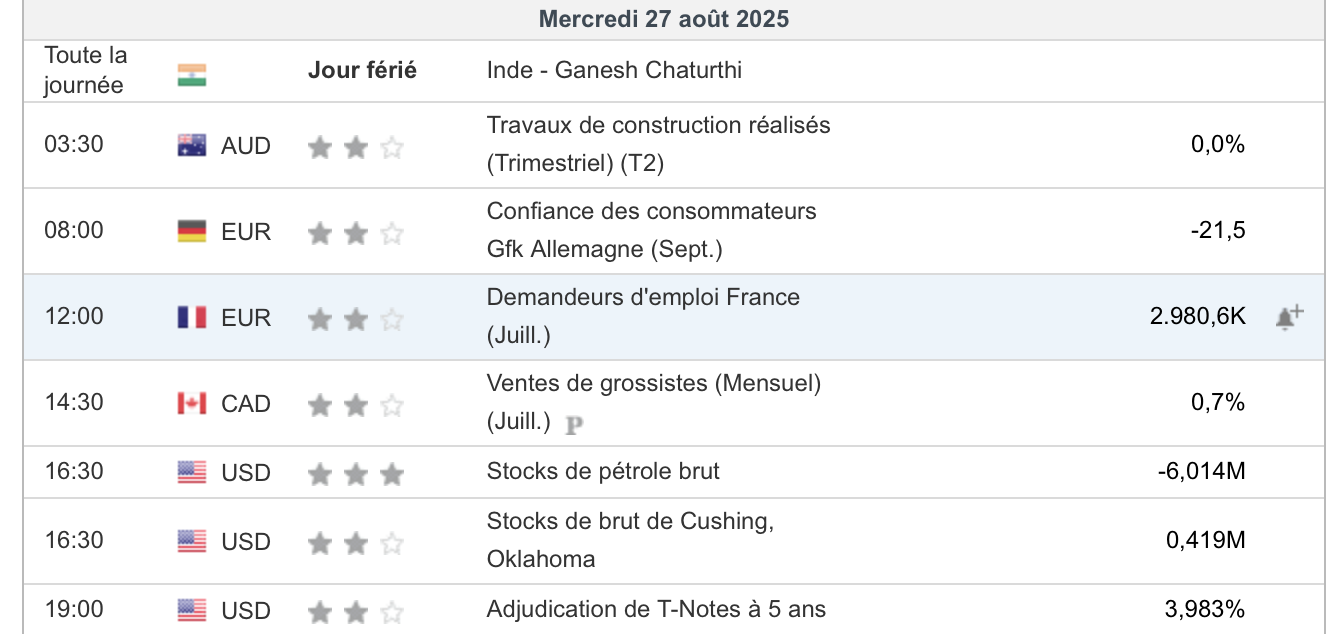Click the star rating for Travaux de construction
This screenshot has height=634, width=1326.
(355, 147)
